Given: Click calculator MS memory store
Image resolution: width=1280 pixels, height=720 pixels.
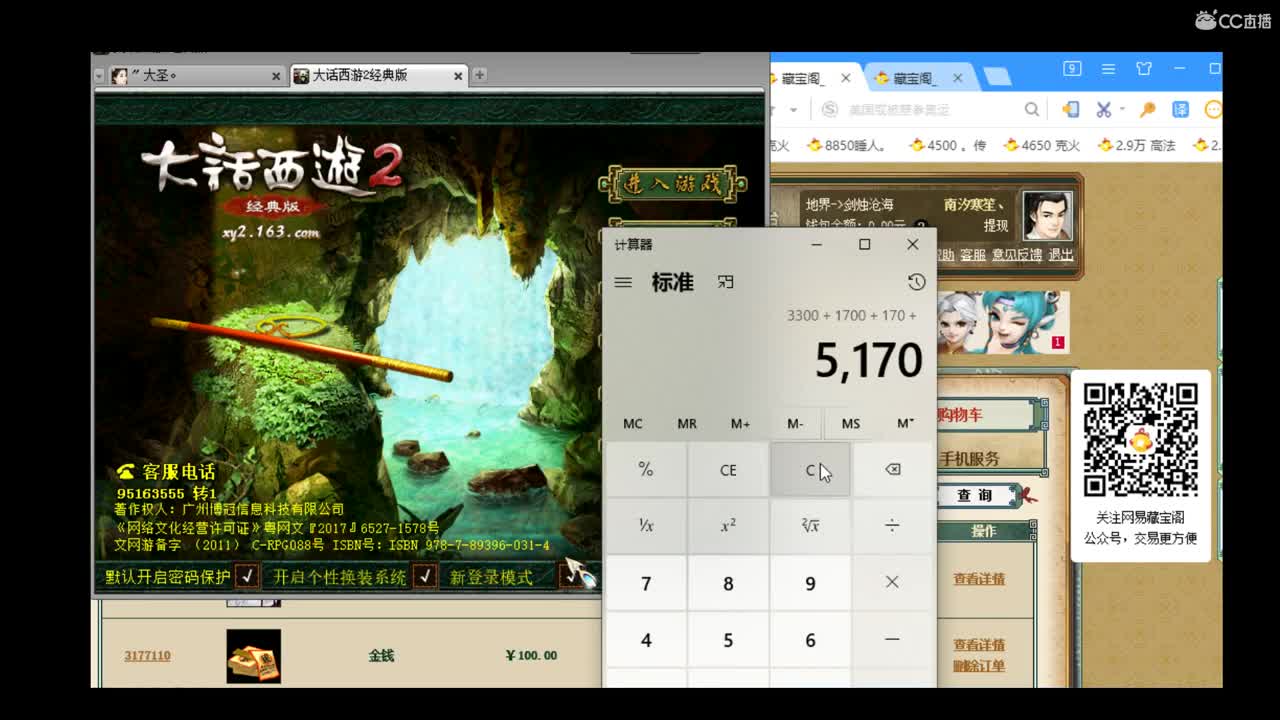Looking at the screenshot, I should point(850,423).
